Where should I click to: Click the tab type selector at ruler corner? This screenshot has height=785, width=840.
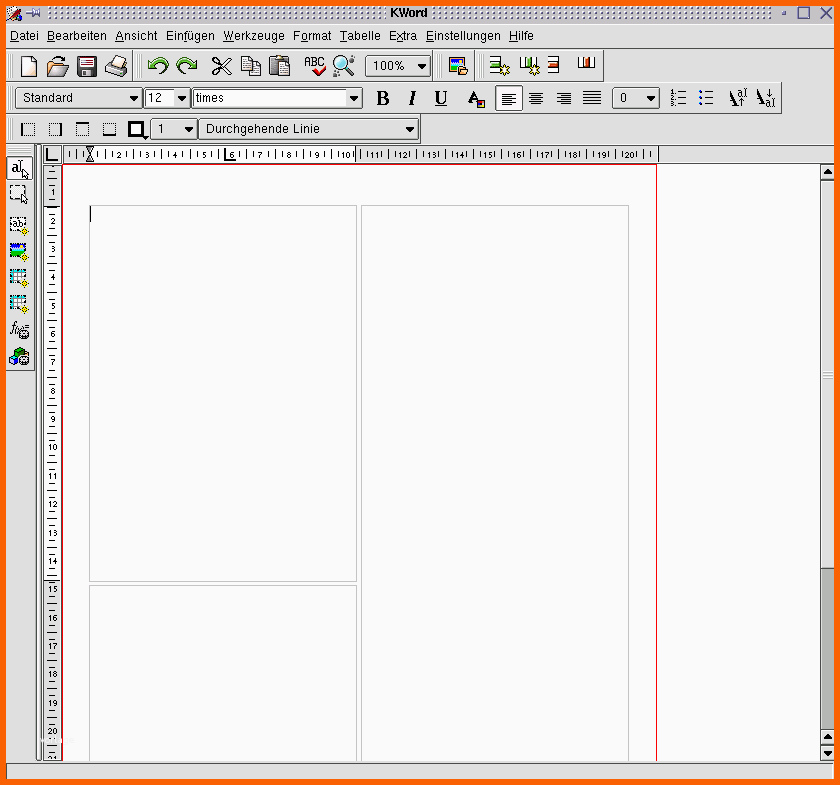pos(52,154)
